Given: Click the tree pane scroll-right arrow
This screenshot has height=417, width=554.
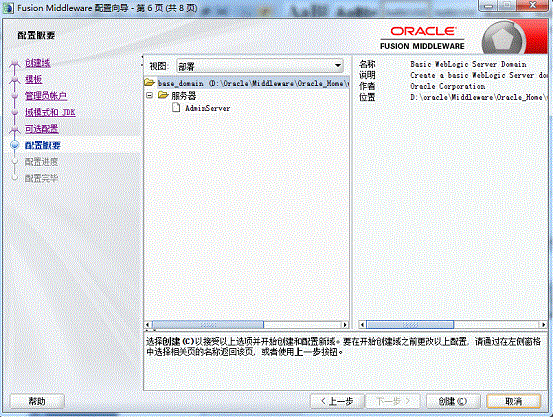Looking at the screenshot, I should coord(345,324).
